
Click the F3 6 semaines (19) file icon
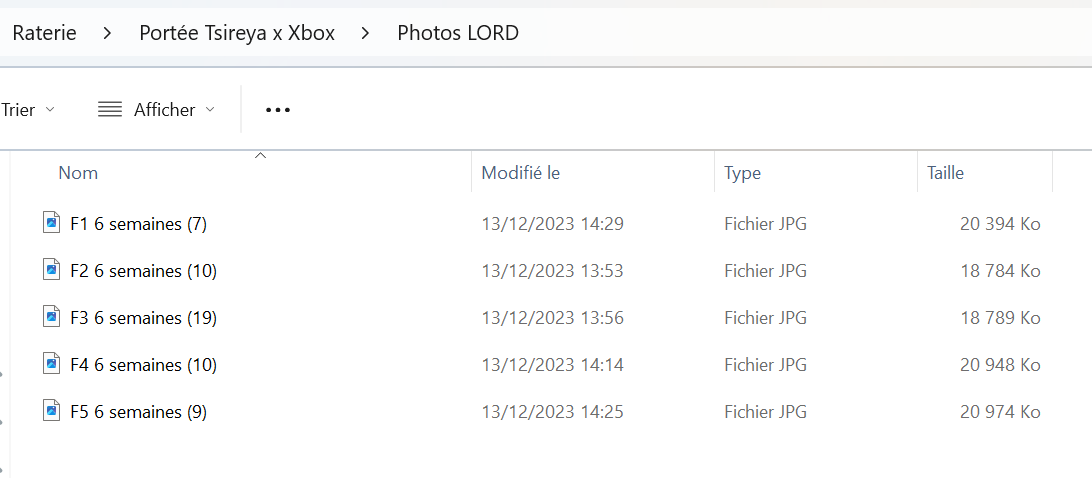coord(52,317)
